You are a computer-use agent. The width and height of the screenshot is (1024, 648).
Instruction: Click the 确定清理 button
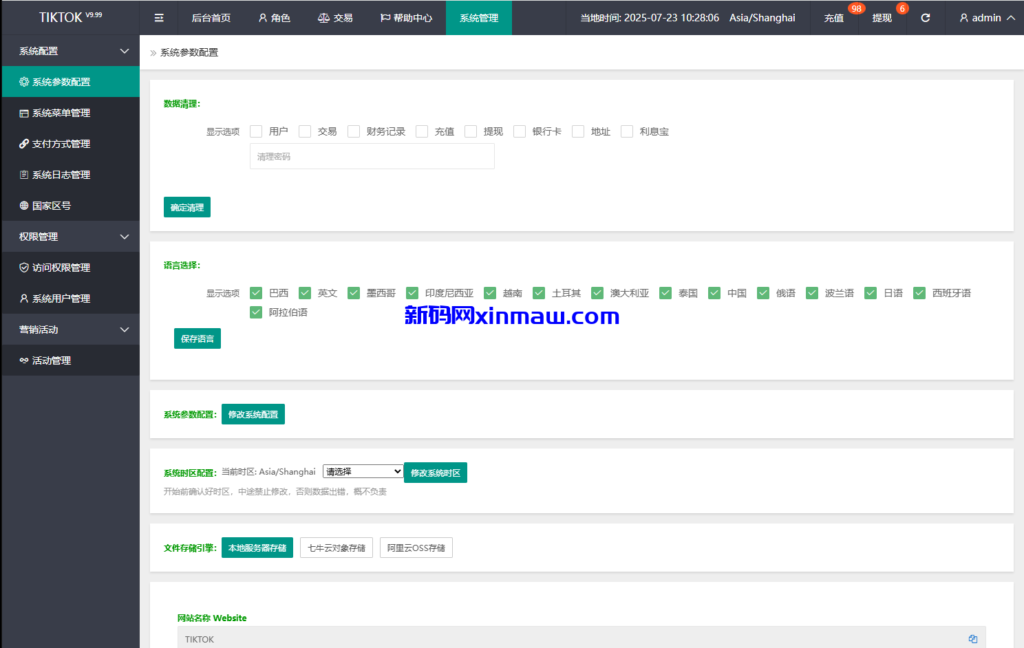tap(187, 208)
